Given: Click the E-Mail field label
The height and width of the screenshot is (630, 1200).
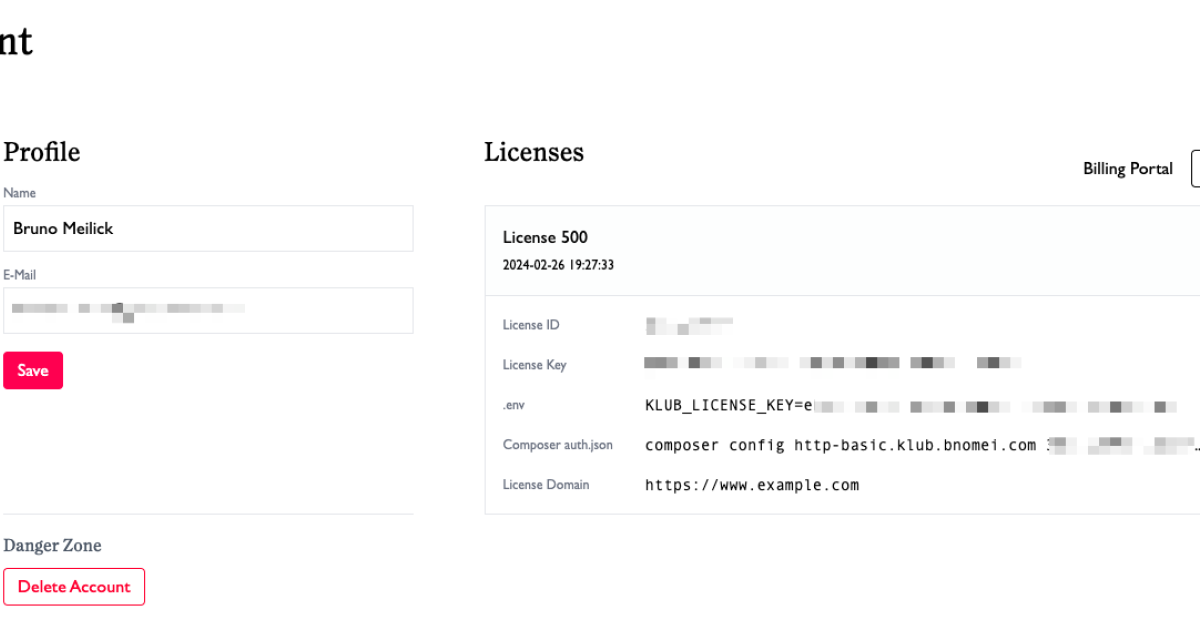Looking at the screenshot, I should coord(20,274).
